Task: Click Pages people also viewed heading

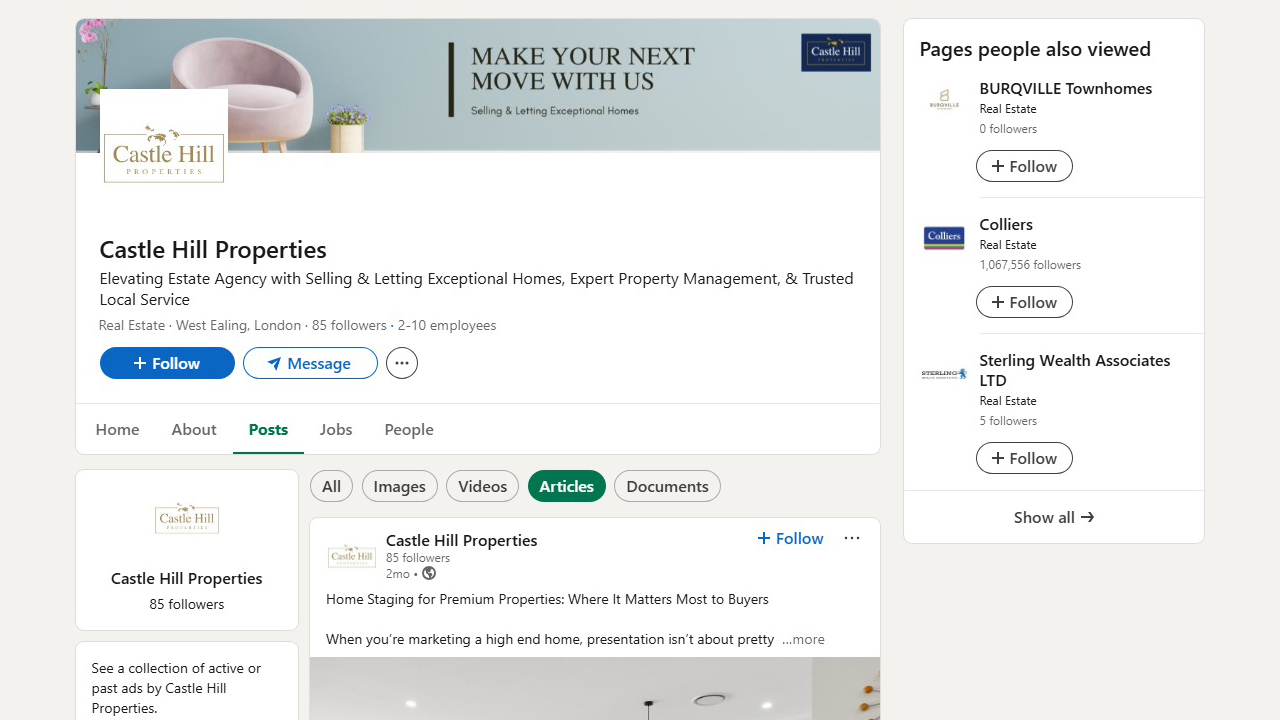Action: coord(1035,49)
